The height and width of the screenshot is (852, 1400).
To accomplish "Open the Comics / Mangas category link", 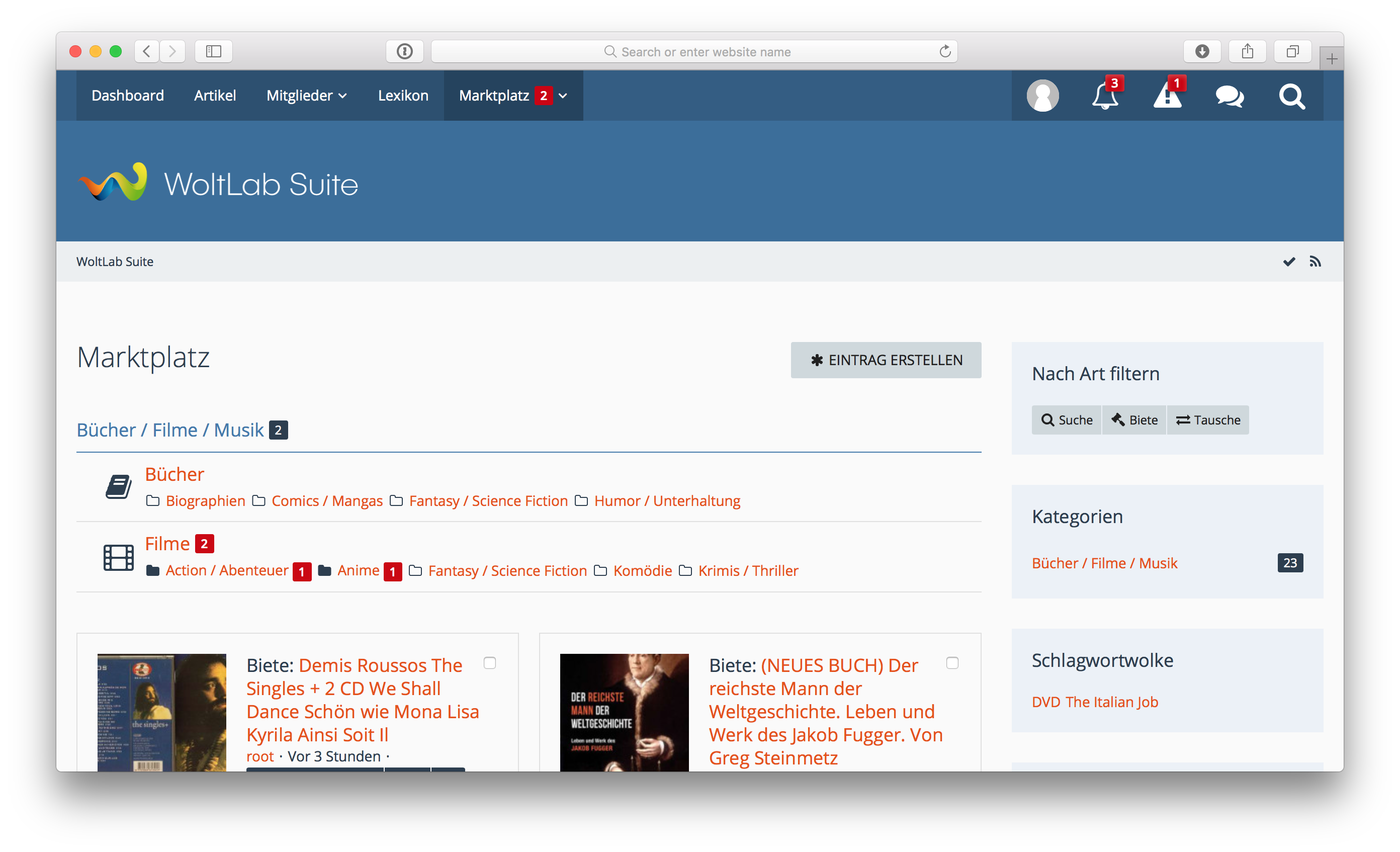I will pos(327,501).
